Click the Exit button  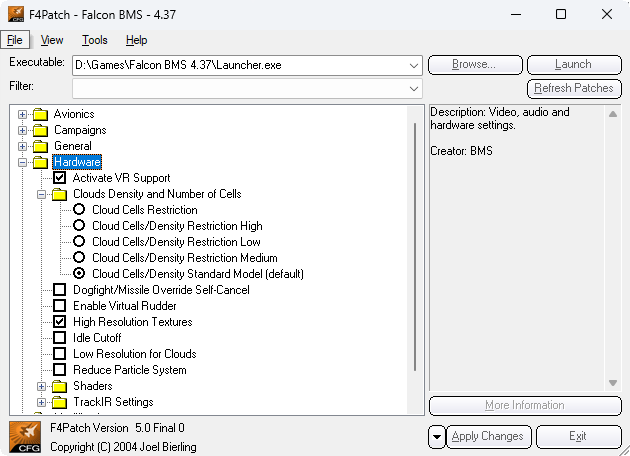point(579,437)
